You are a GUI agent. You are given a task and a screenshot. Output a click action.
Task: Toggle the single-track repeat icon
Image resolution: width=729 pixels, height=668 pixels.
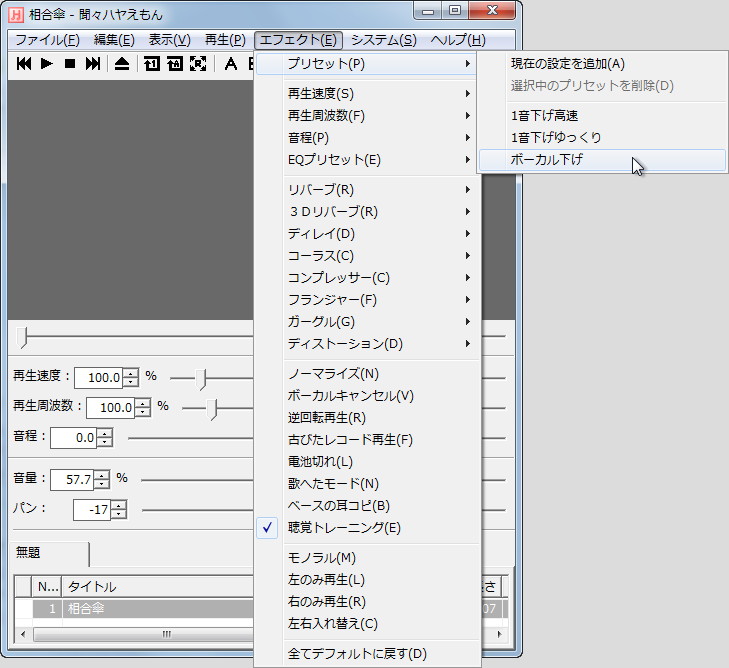tap(152, 64)
